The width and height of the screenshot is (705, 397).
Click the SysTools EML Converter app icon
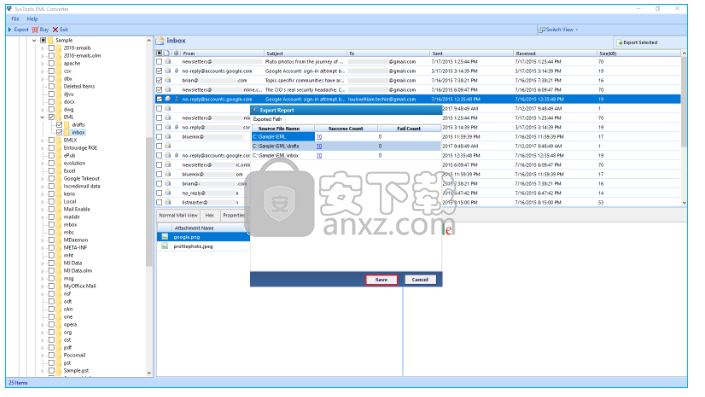pos(9,9)
